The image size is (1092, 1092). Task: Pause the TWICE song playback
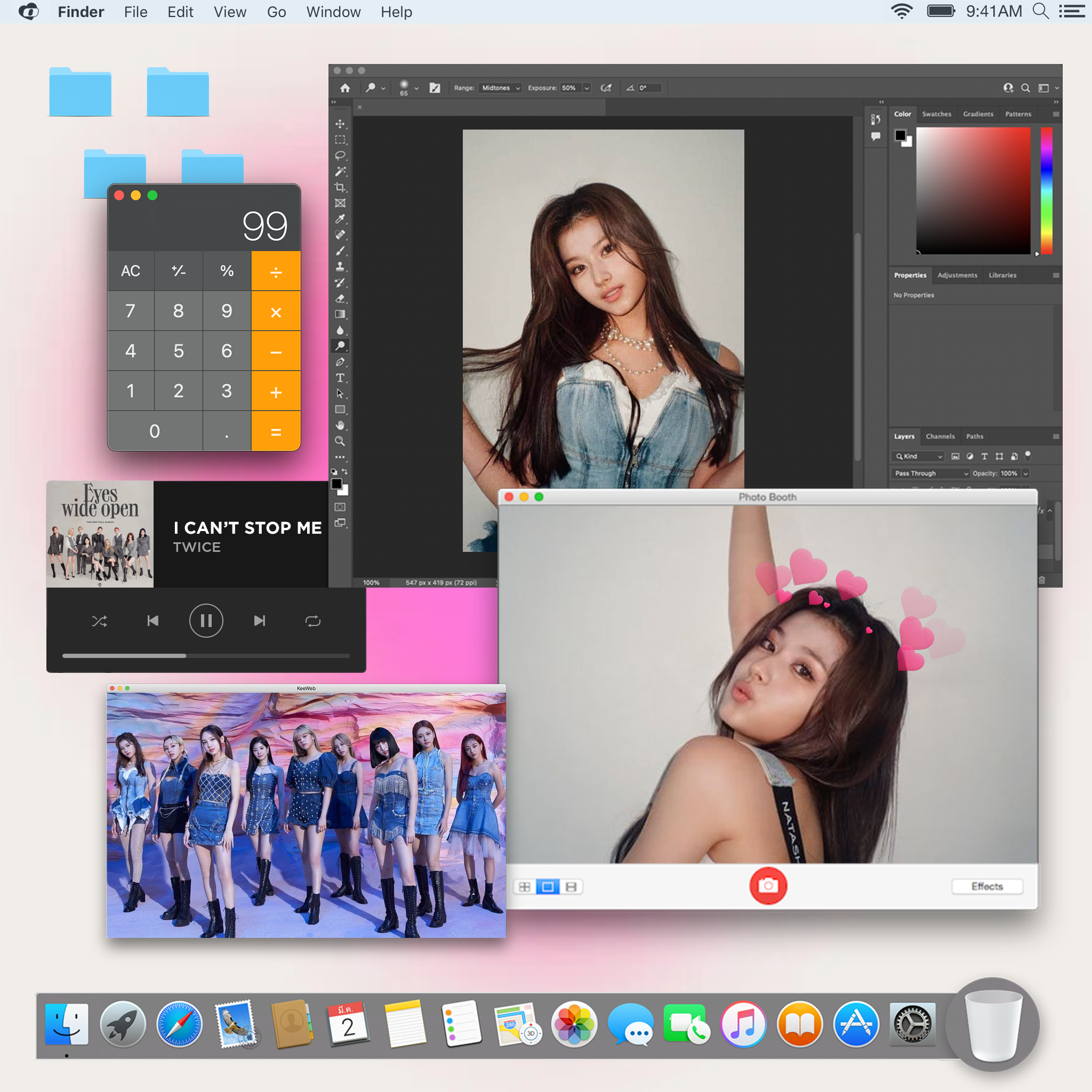206,620
